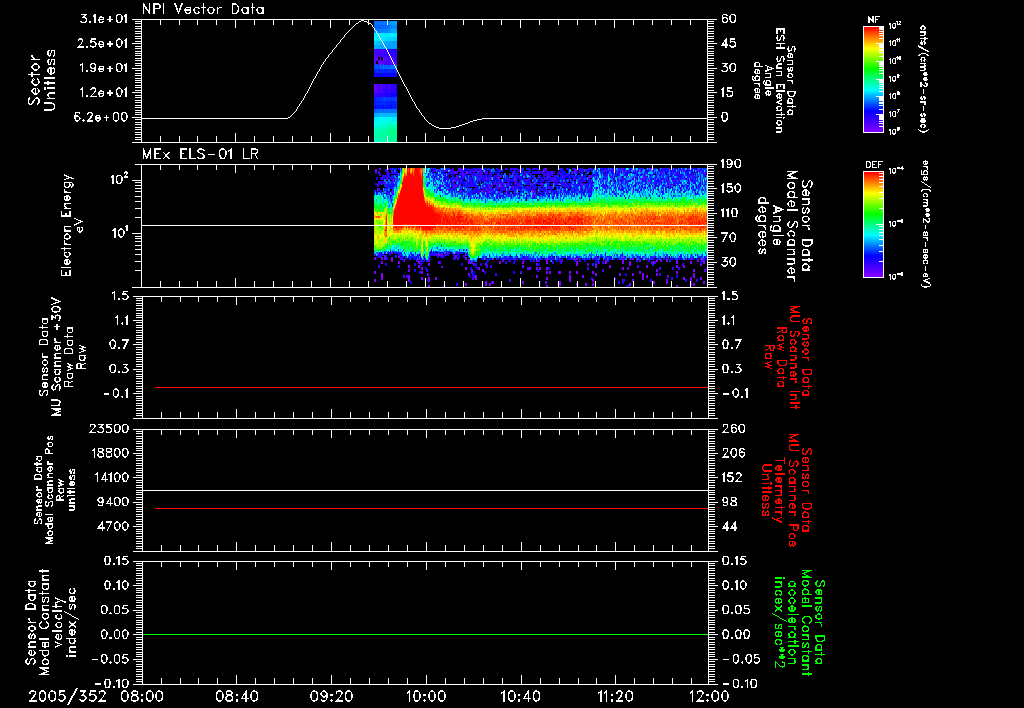Viewport: 1024px width, 708px height.
Task: Click the "23500" tick label
Action: 109,428
